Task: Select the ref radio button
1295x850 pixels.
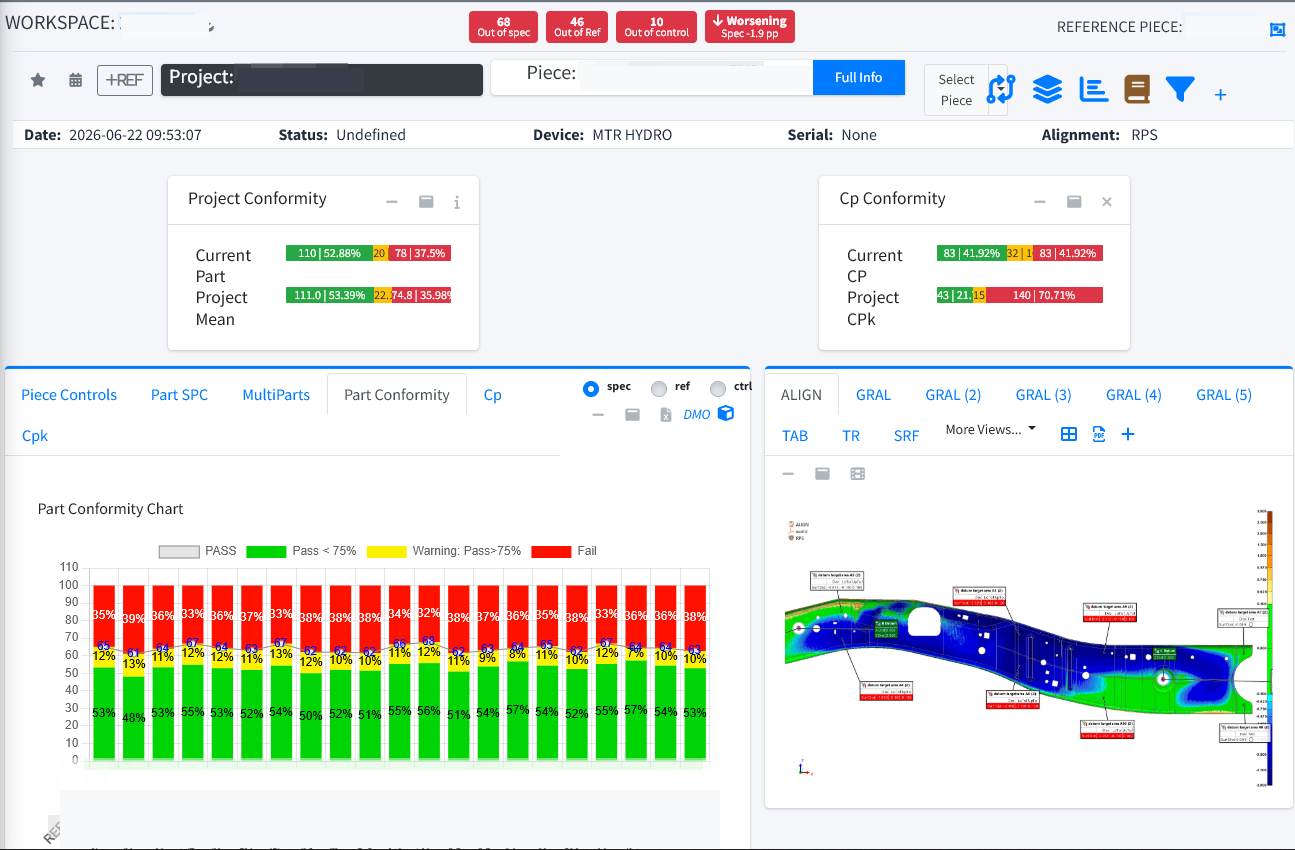Action: click(659, 389)
